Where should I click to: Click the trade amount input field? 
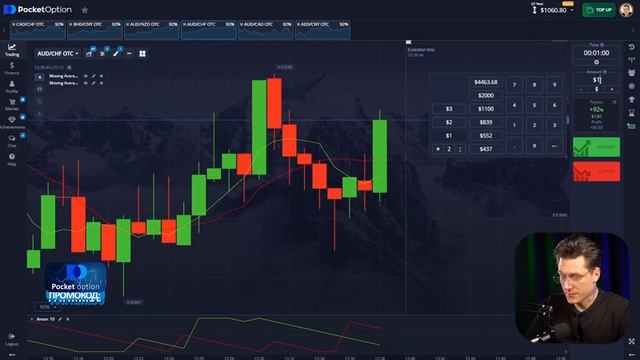click(596, 80)
